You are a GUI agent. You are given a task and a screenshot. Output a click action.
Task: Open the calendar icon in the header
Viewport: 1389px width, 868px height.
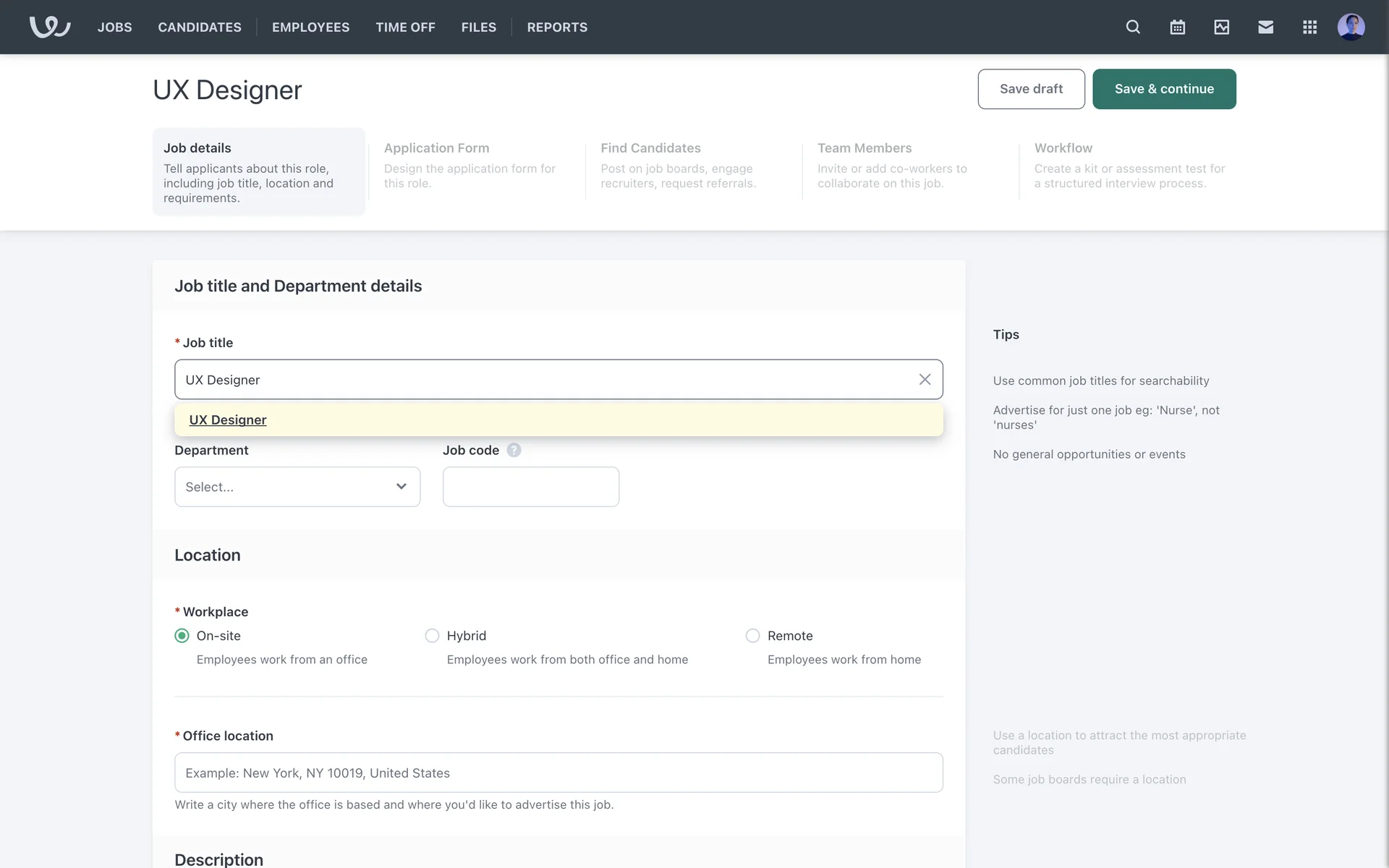point(1177,27)
